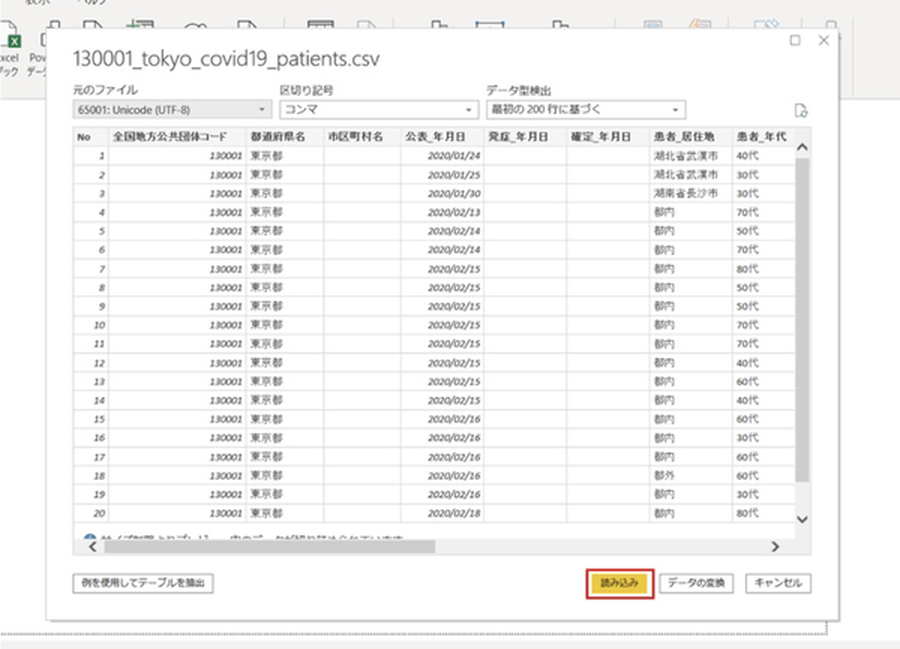This screenshot has height=649, width=900.
Task: Close the CSV import dialog with X
Action: 823,41
